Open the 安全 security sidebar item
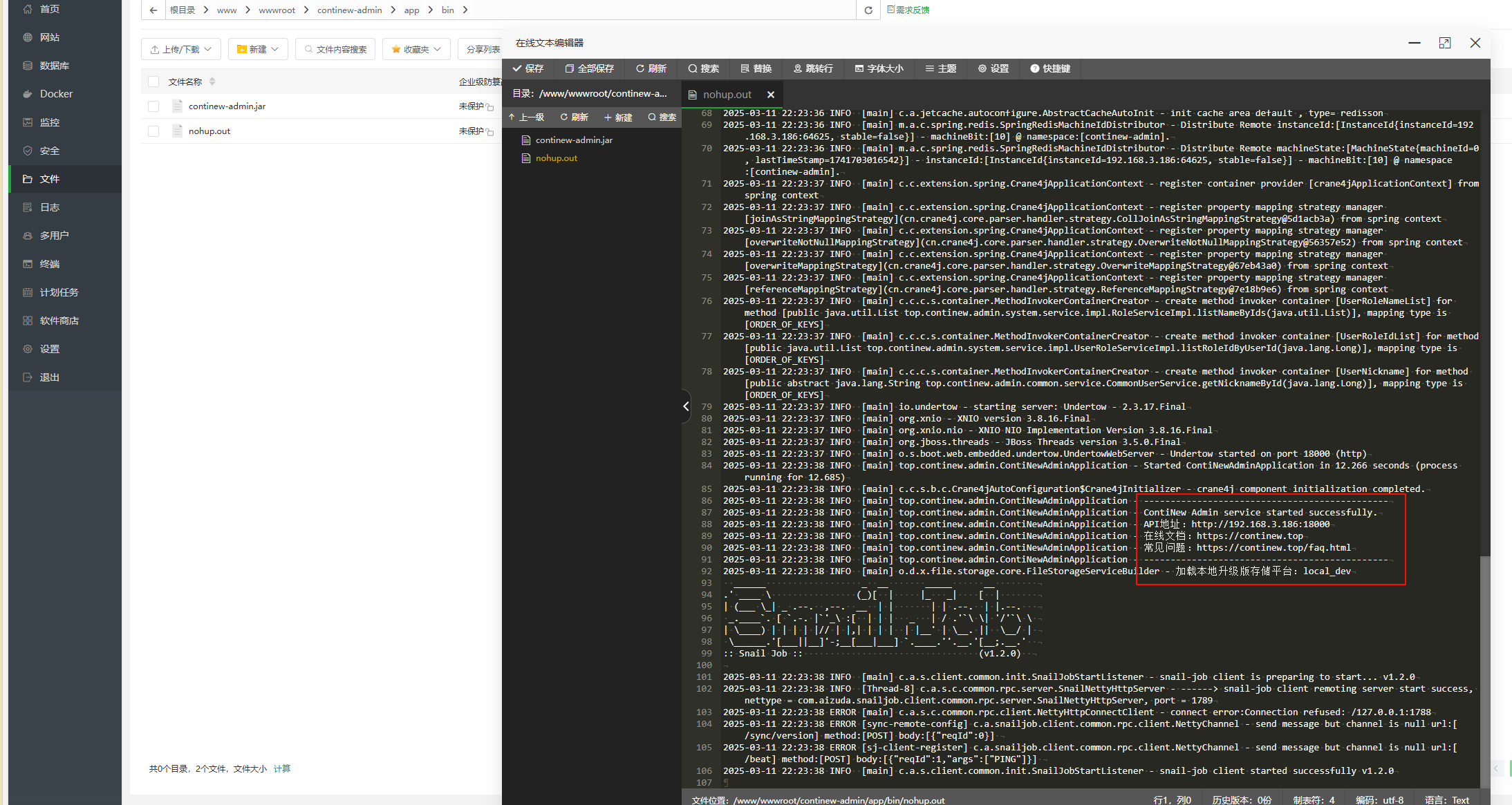Screen dimensions: 1512x805 pyautogui.click(x=65, y=151)
